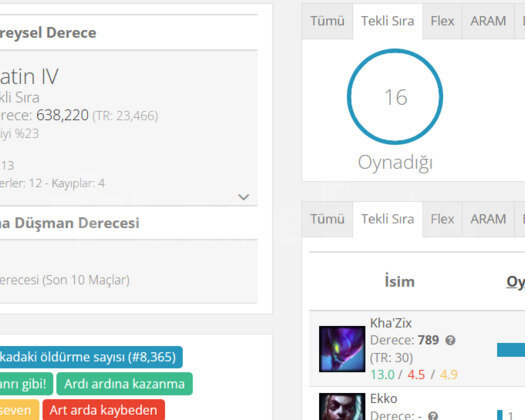Click the help icon beside Ekko's Derece
This screenshot has height=420, width=525.
(433, 416)
